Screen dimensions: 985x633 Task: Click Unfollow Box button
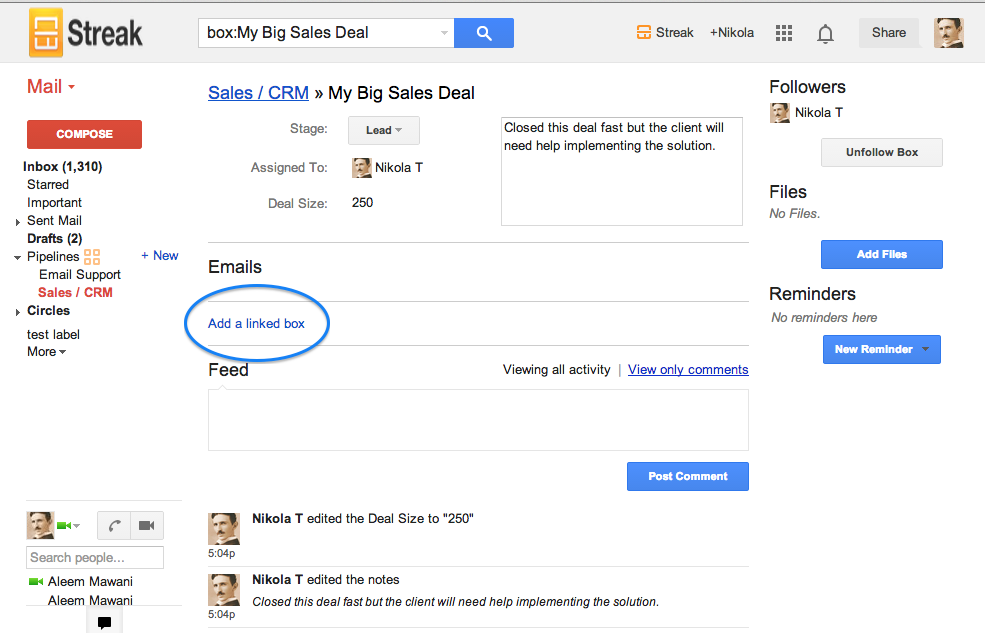pyautogui.click(x=881, y=153)
